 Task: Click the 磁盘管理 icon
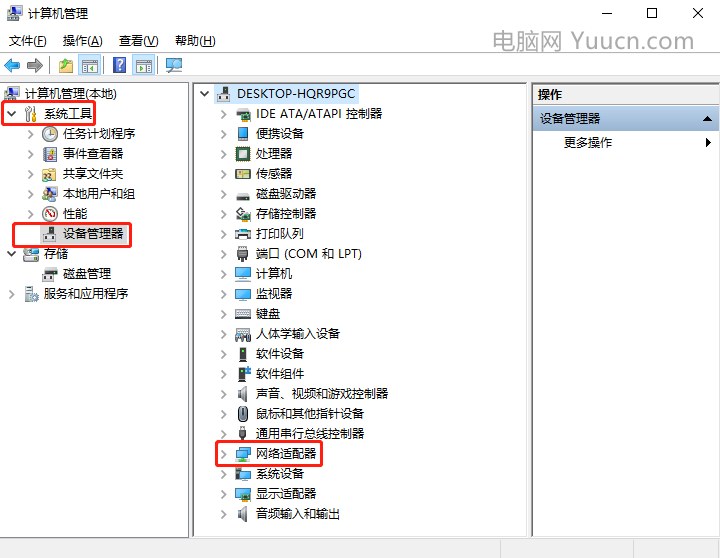click(x=49, y=274)
